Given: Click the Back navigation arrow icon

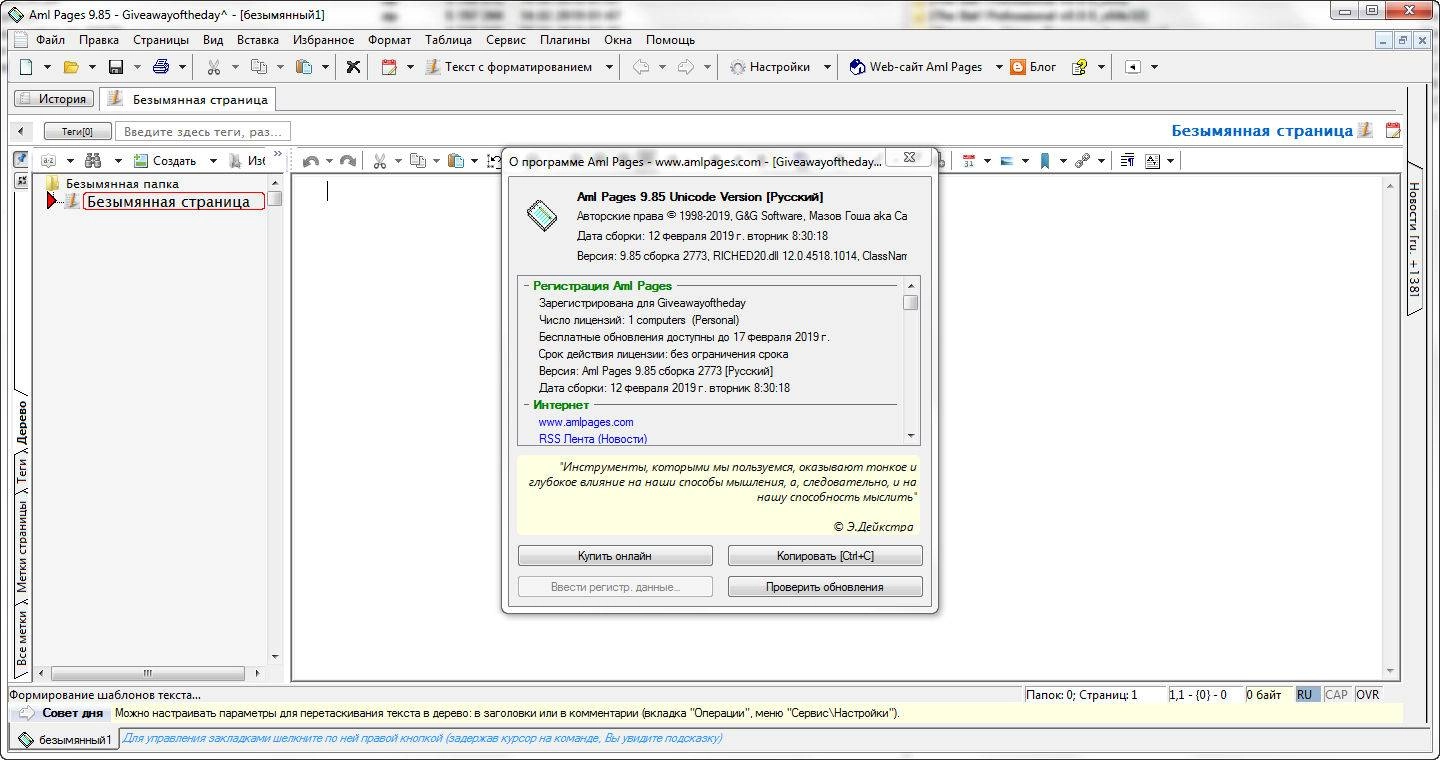Looking at the screenshot, I should pos(641,67).
